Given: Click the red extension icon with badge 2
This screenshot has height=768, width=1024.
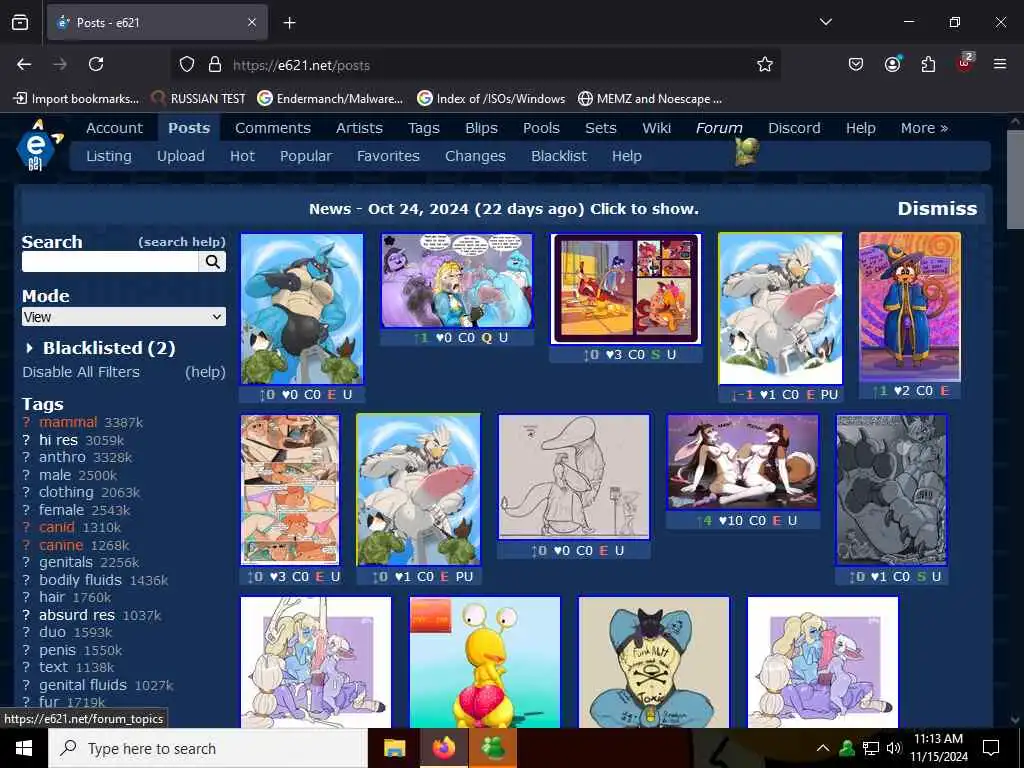Looking at the screenshot, I should [965, 63].
